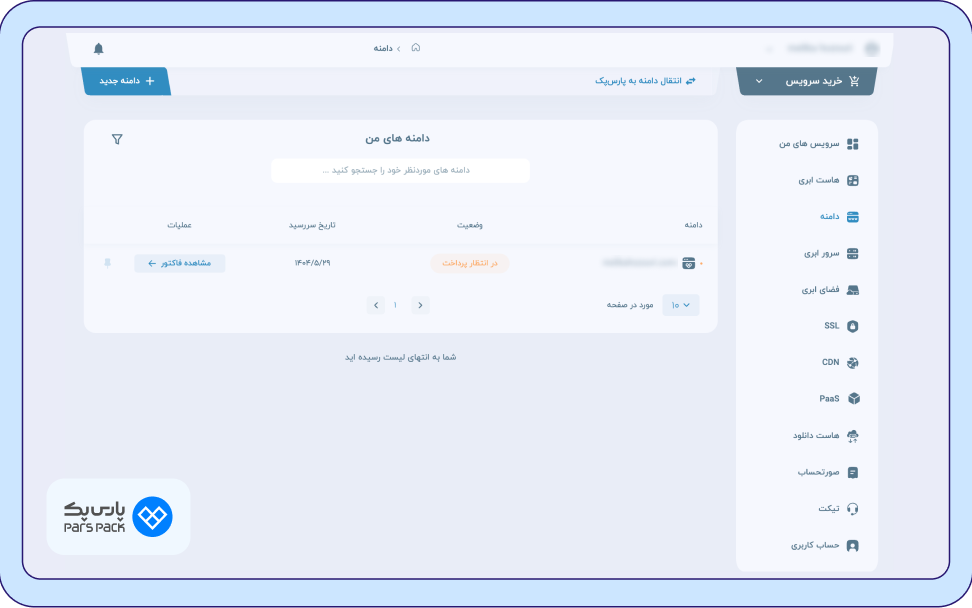Click the دامنه sidebar icon

853,217
